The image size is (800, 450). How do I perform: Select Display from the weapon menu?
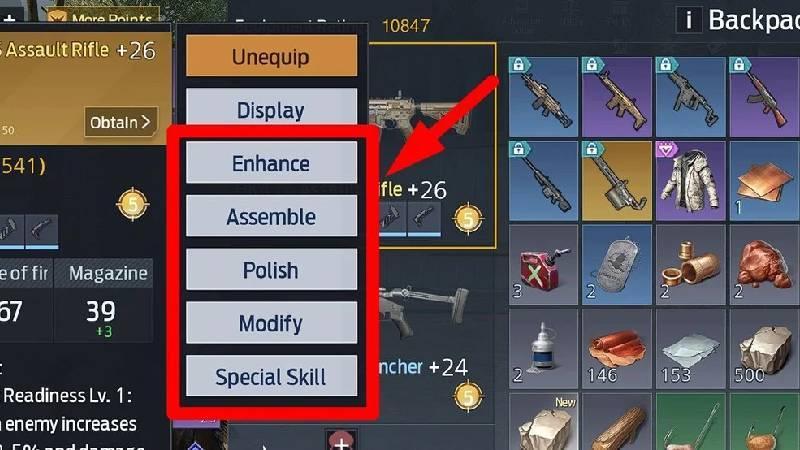pyautogui.click(x=271, y=108)
